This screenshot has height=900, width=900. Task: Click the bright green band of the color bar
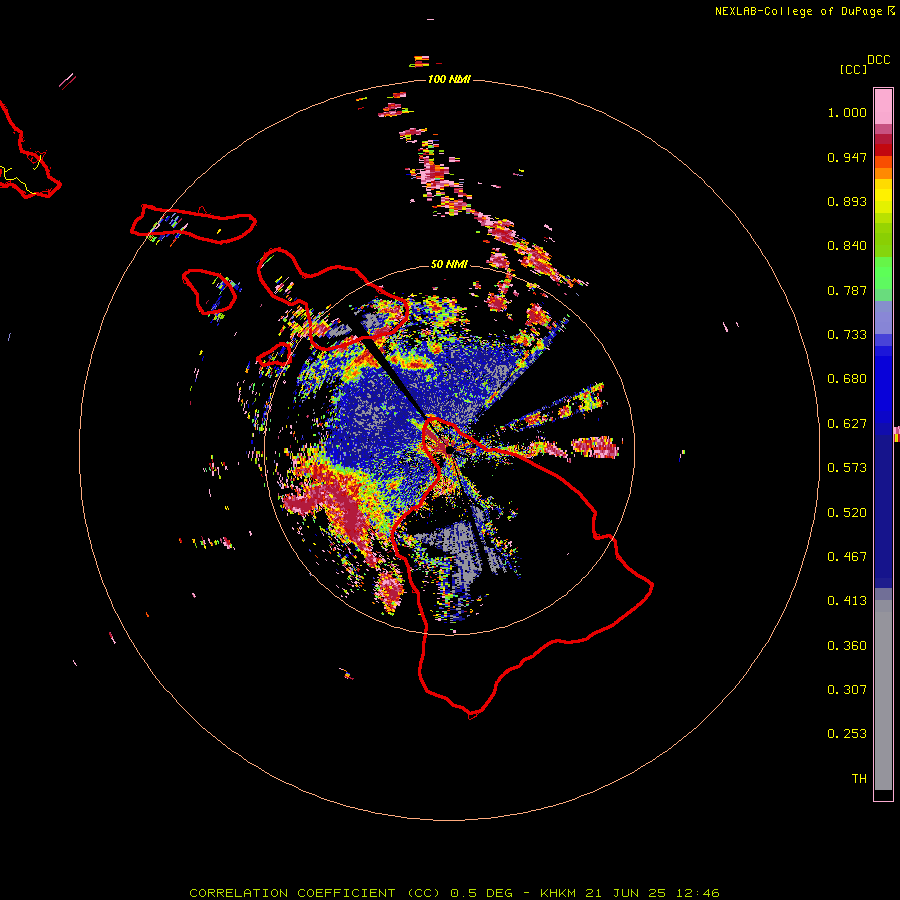(x=883, y=273)
